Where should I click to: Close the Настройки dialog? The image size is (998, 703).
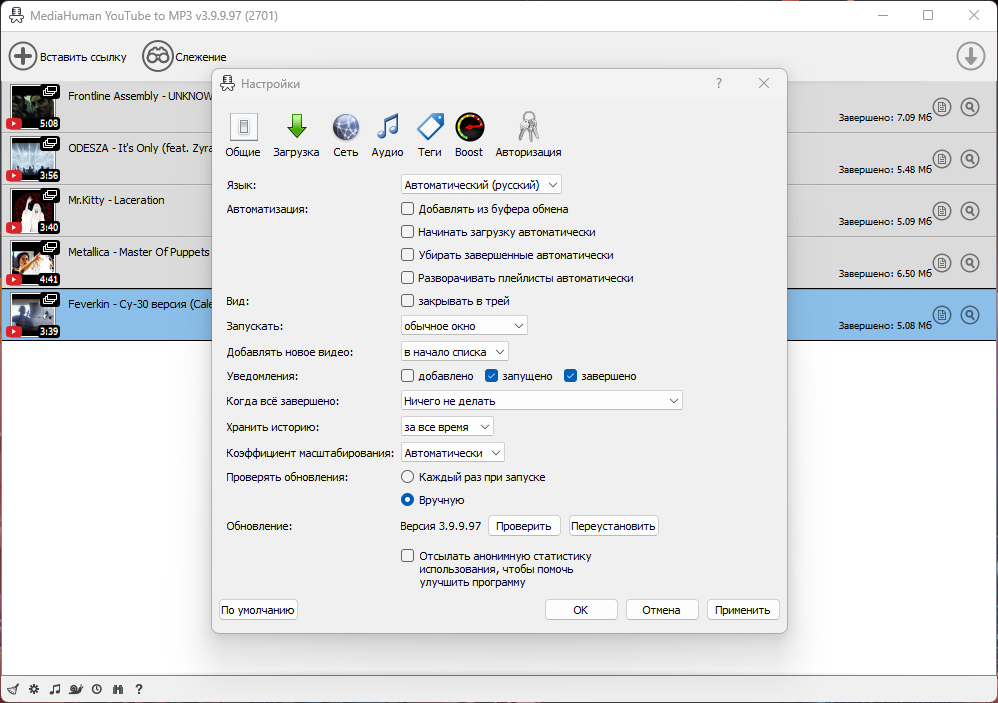point(764,83)
